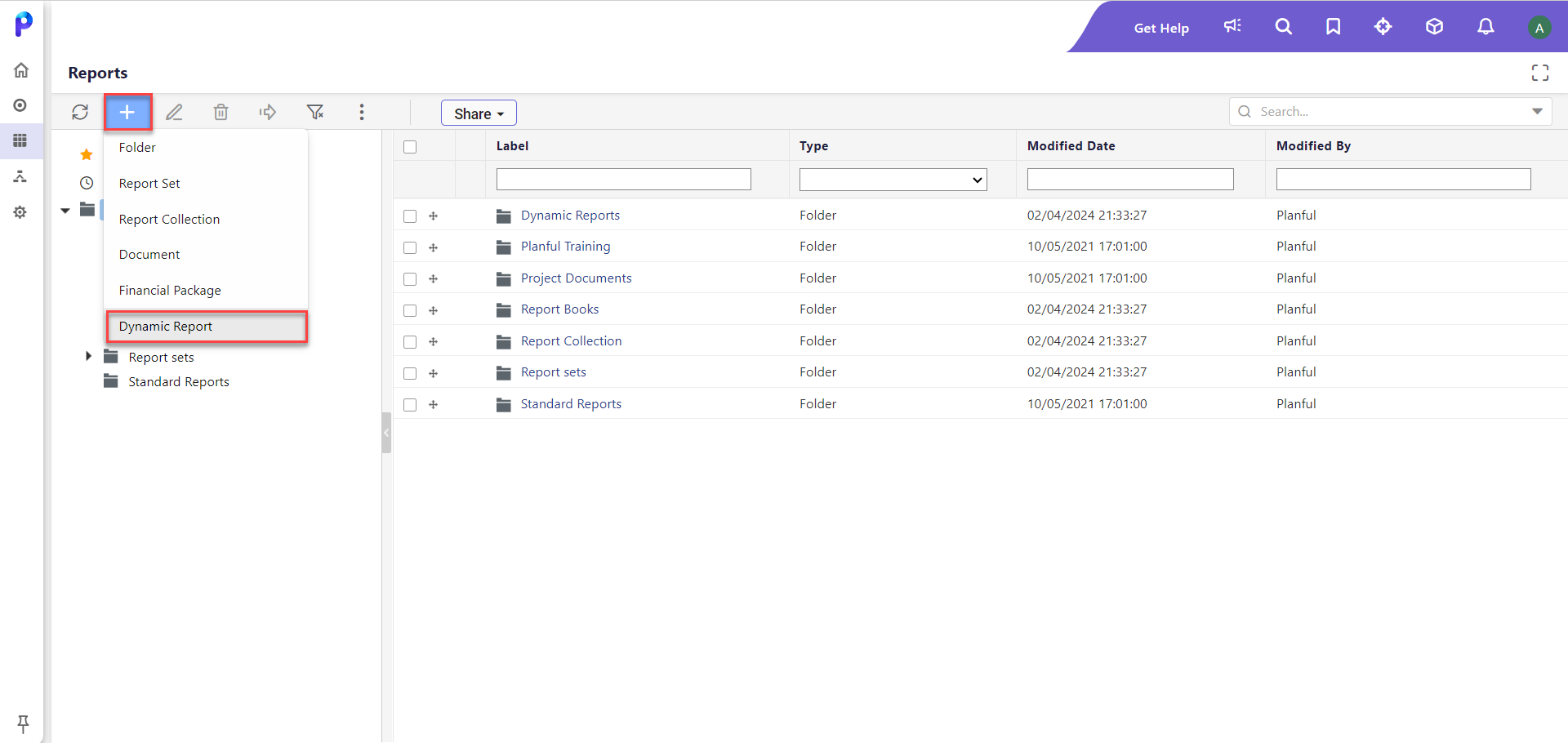
Task: Click the Modified By filter field
Action: [x=1403, y=180]
